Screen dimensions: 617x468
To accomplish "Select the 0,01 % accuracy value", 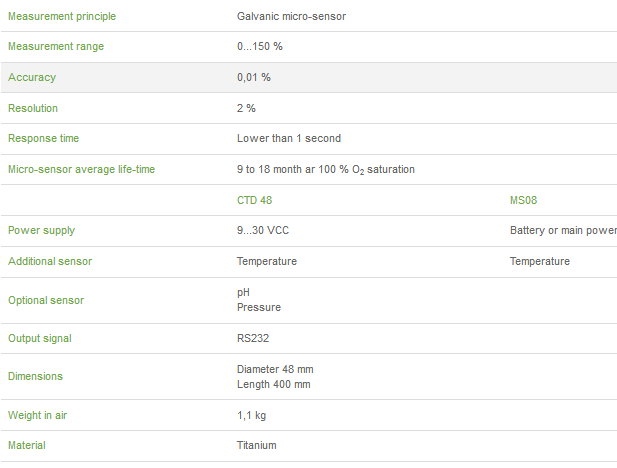I will pyautogui.click(x=254, y=77).
